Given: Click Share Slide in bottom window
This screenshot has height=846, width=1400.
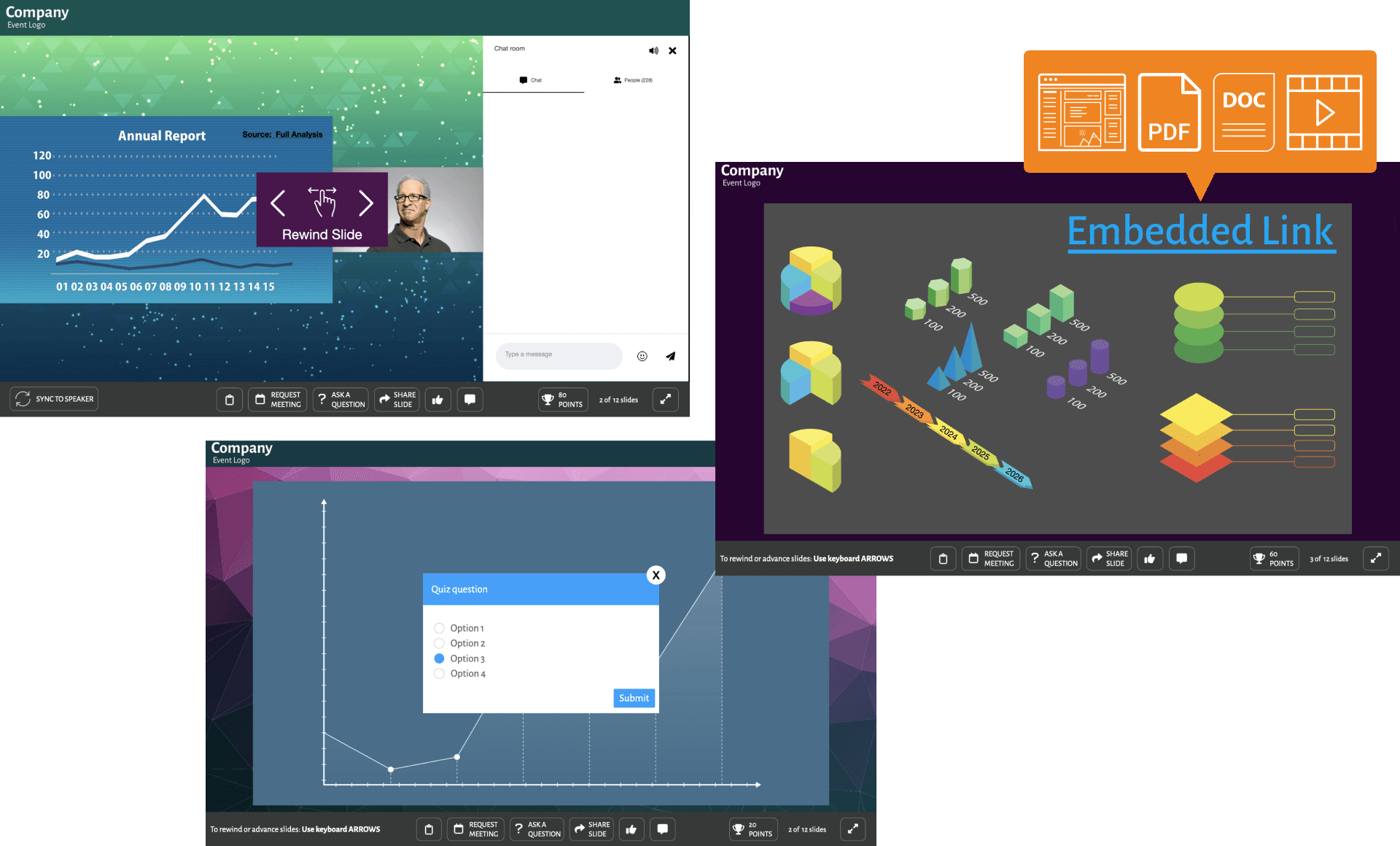Looking at the screenshot, I should tap(591, 829).
